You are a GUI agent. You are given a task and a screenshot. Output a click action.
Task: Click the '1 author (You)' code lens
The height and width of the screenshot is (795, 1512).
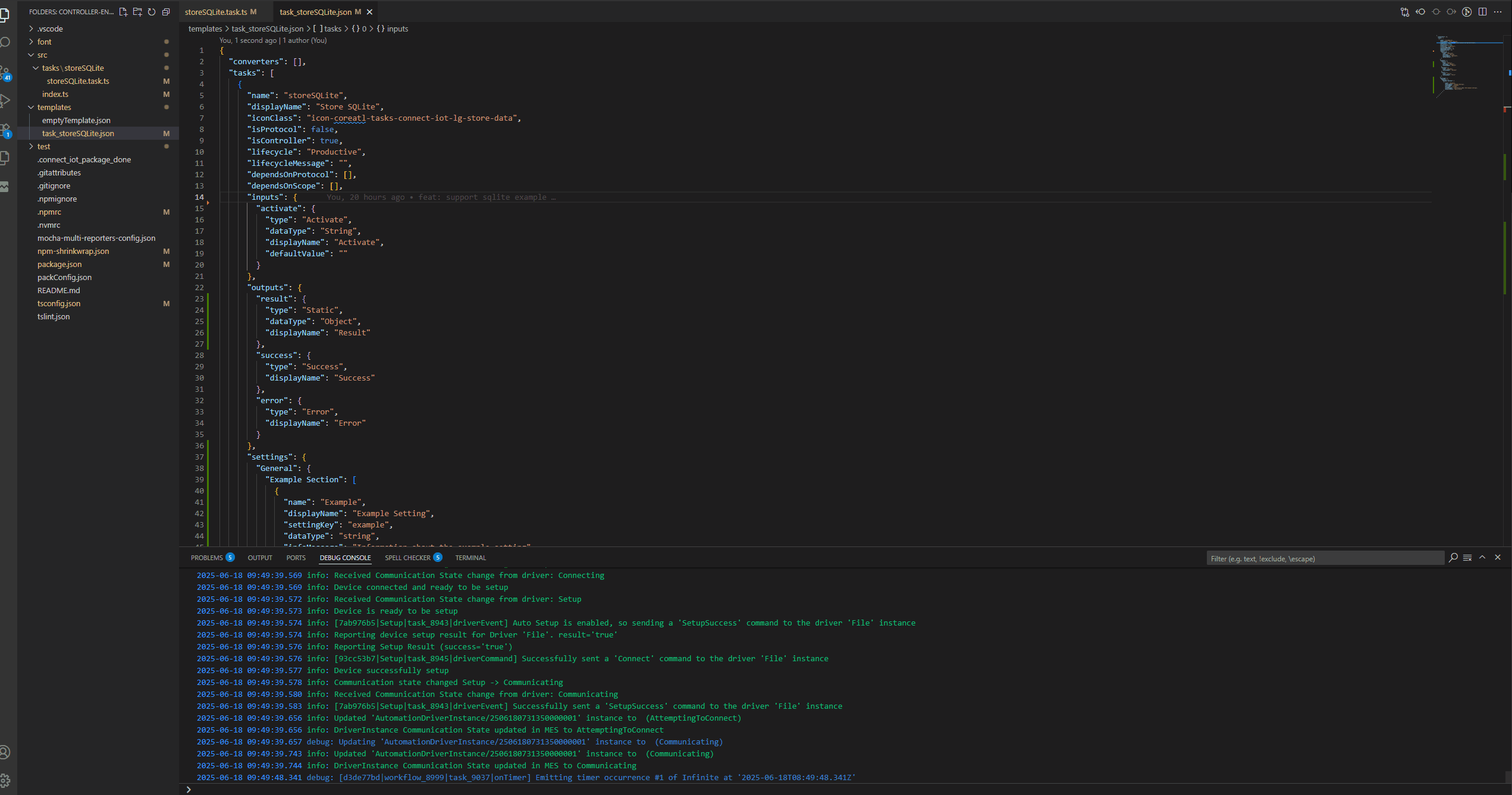point(305,40)
